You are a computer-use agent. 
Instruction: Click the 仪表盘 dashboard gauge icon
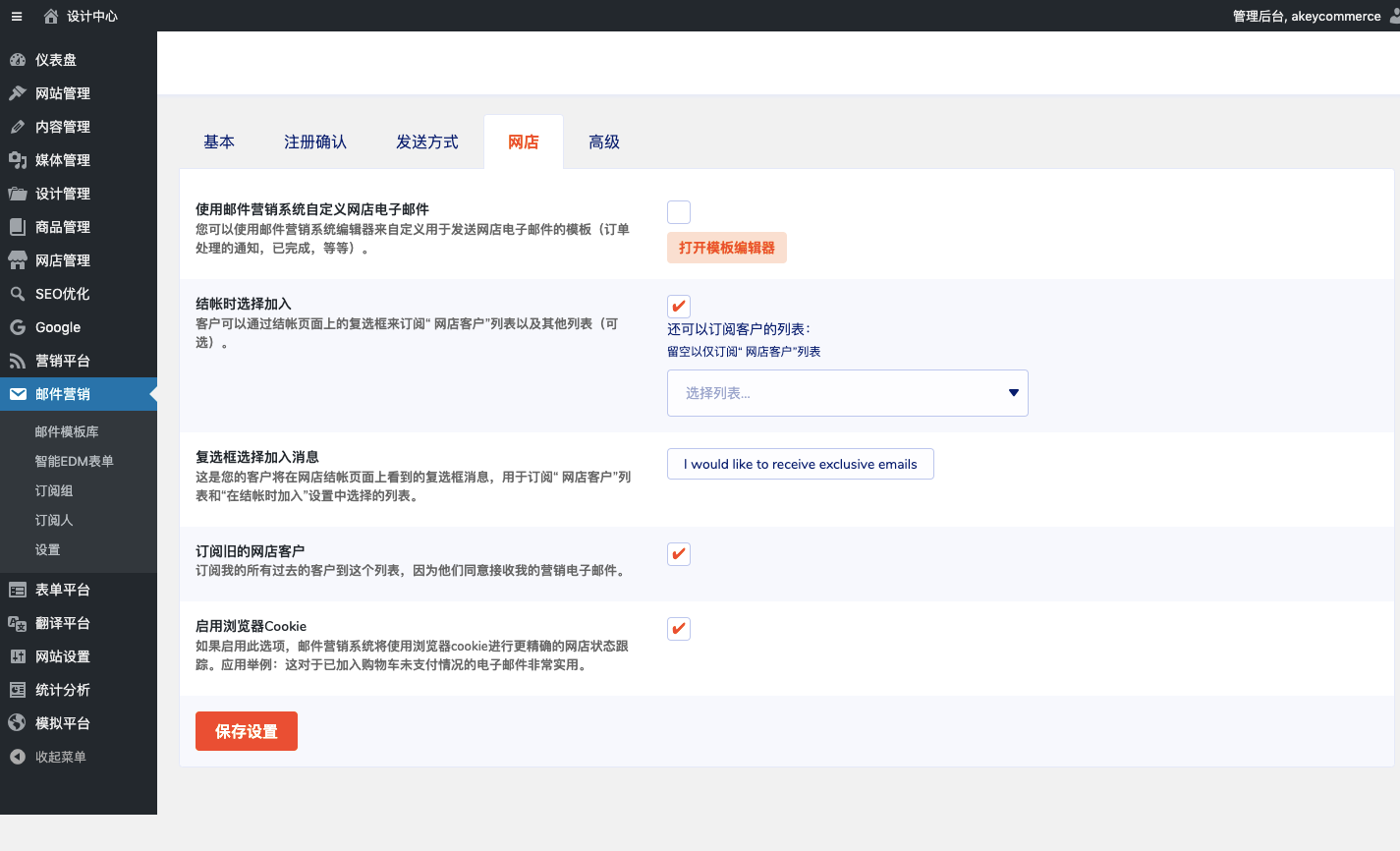coord(17,60)
